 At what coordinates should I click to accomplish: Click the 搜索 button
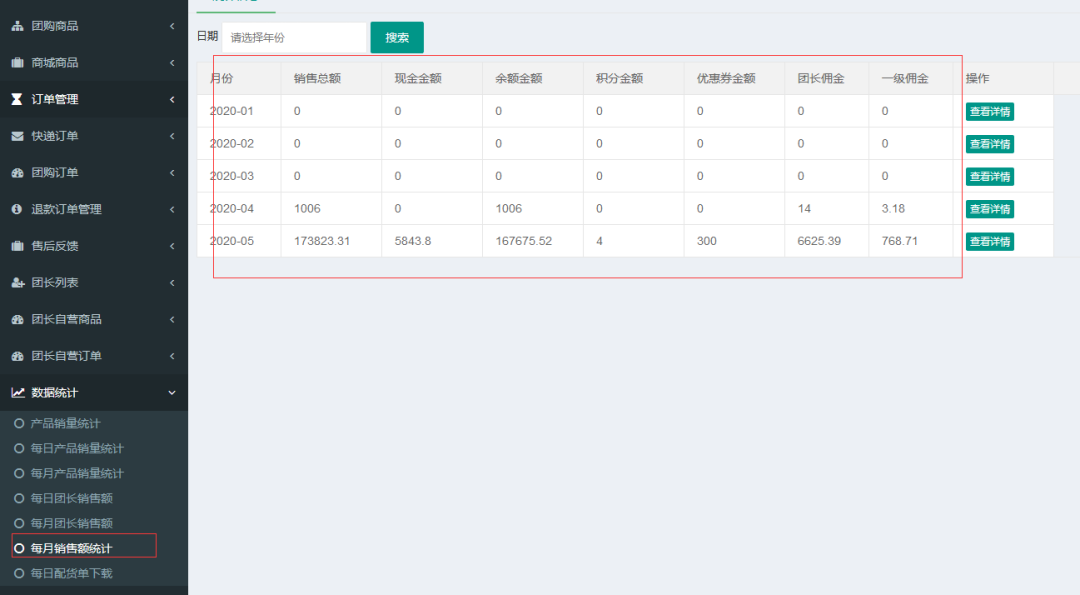click(397, 38)
